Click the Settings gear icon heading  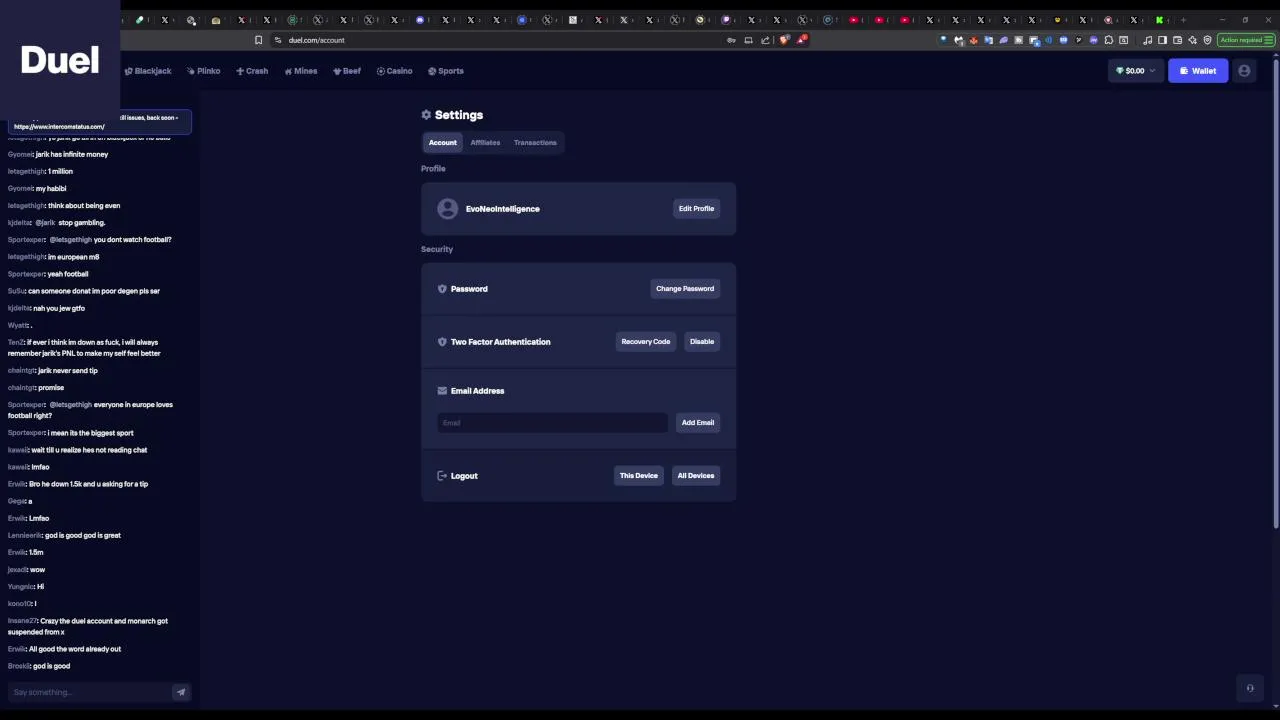click(426, 115)
